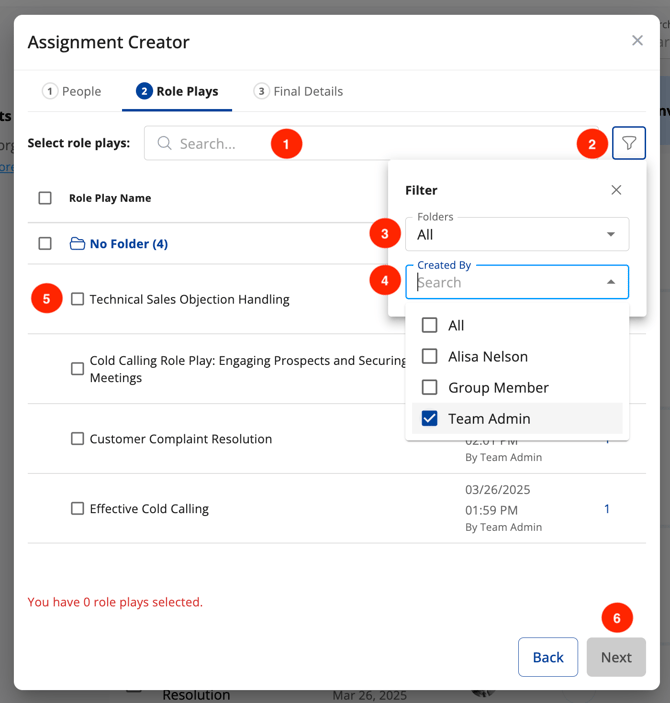Screen dimensions: 670x703
Task: Check the Alisa Nelson filter option
Action: [430, 356]
